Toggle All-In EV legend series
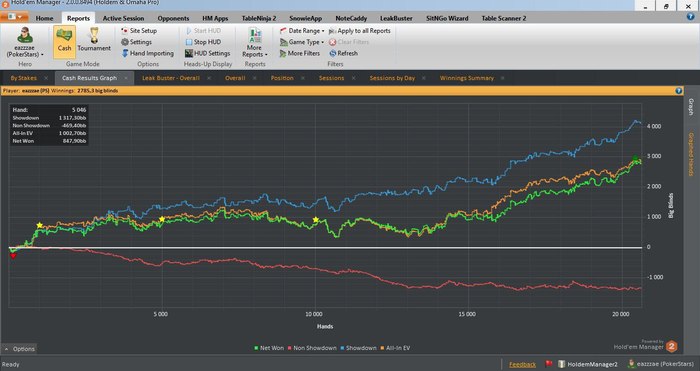 click(395, 348)
